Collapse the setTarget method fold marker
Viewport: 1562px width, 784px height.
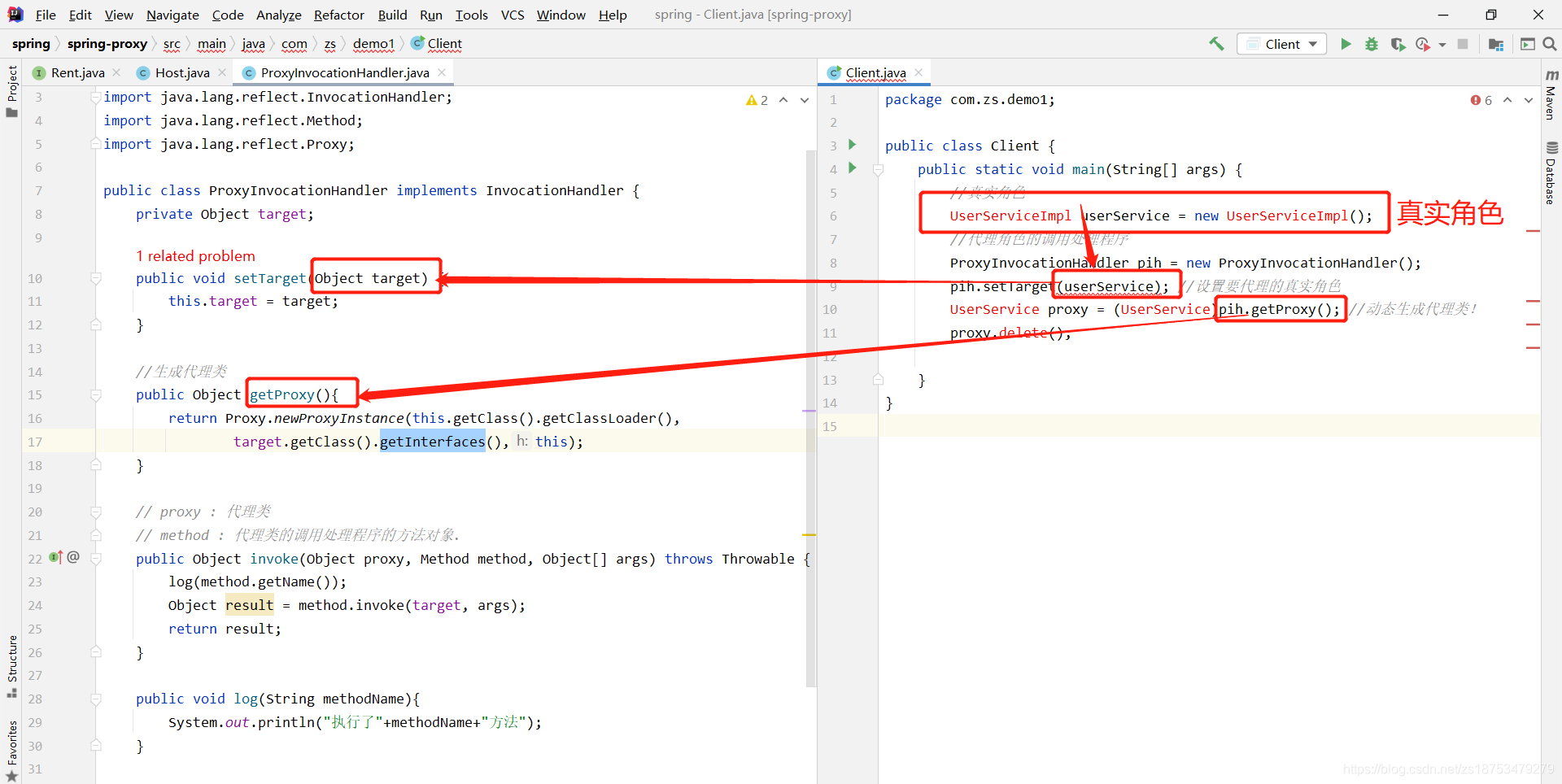click(x=95, y=278)
